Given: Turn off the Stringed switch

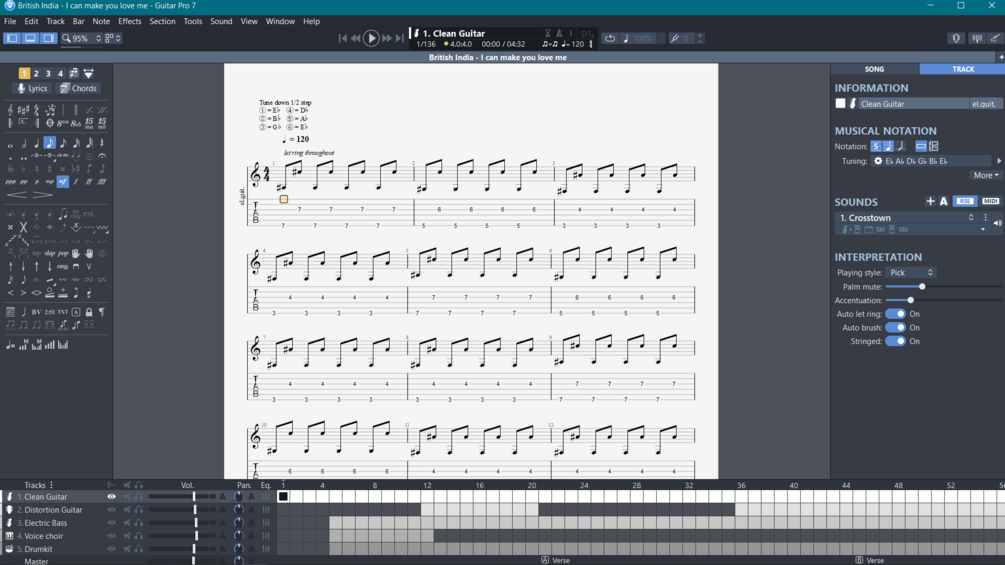Looking at the screenshot, I should click(895, 341).
